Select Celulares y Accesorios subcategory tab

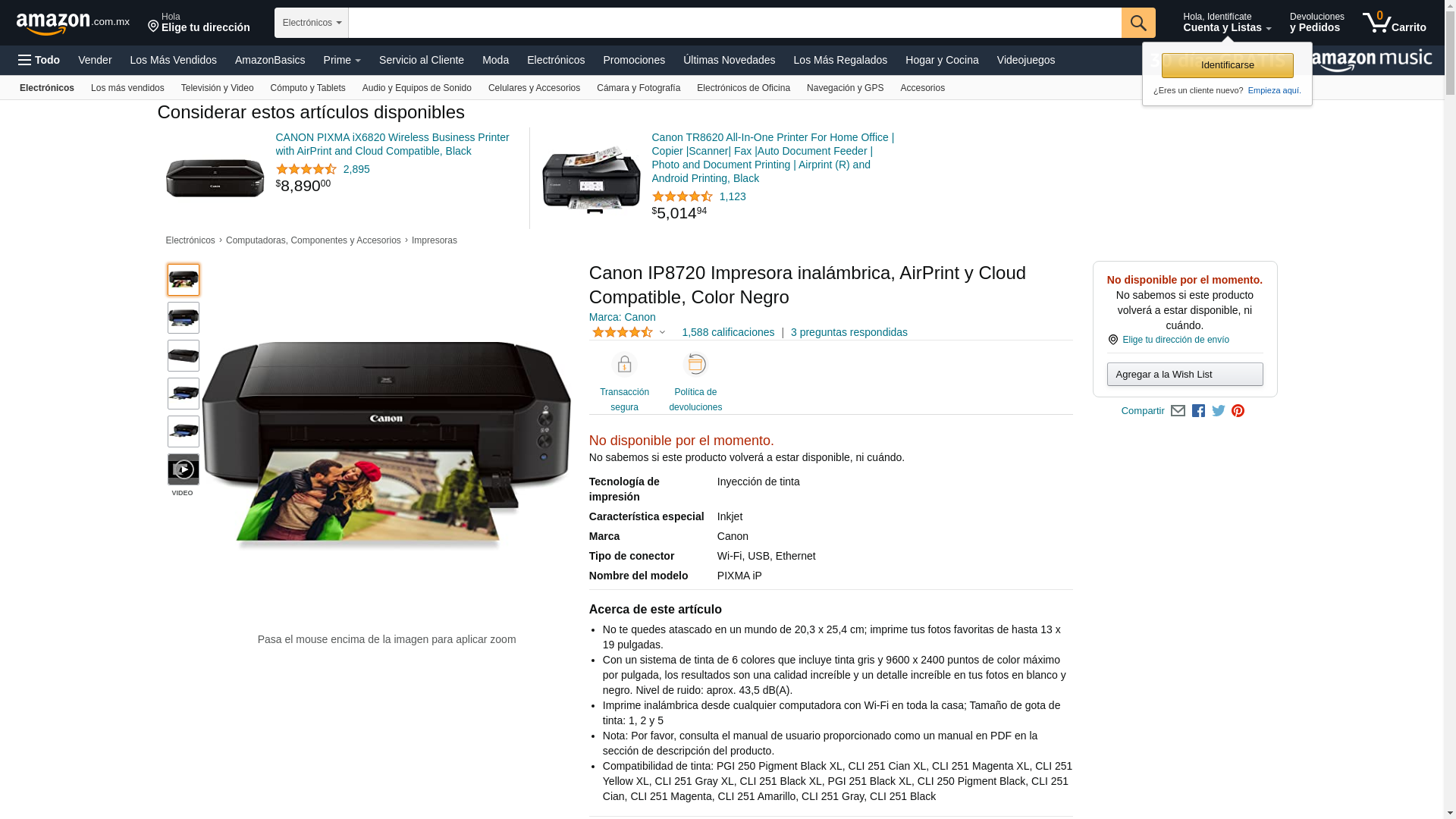coord(534,88)
